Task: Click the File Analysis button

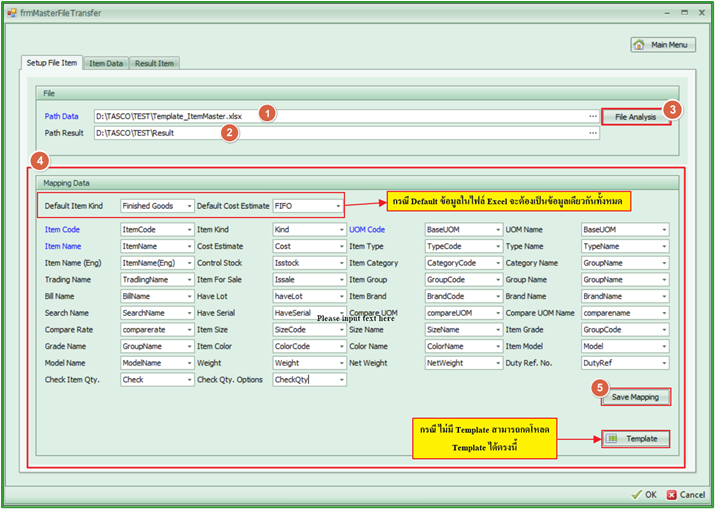Action: (x=635, y=117)
